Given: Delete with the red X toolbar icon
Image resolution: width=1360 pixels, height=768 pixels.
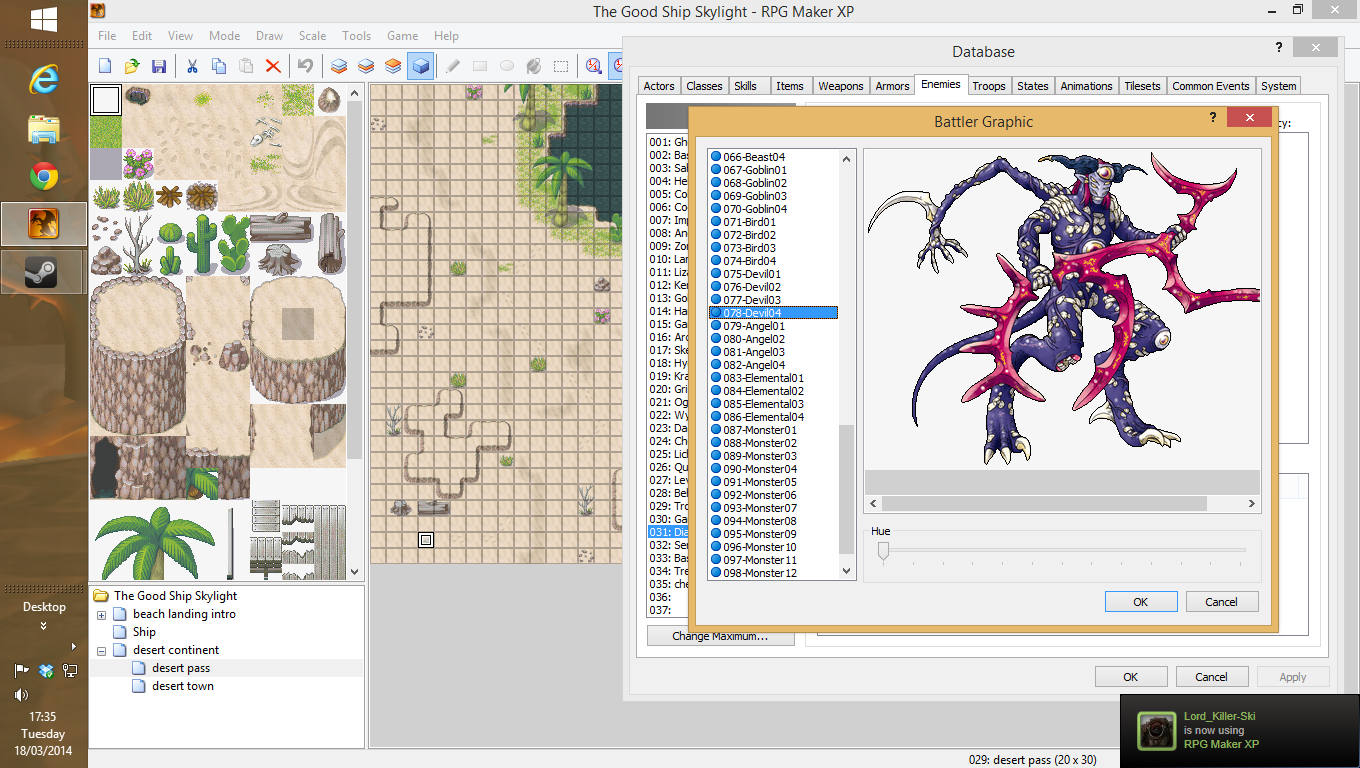Looking at the screenshot, I should (x=272, y=66).
